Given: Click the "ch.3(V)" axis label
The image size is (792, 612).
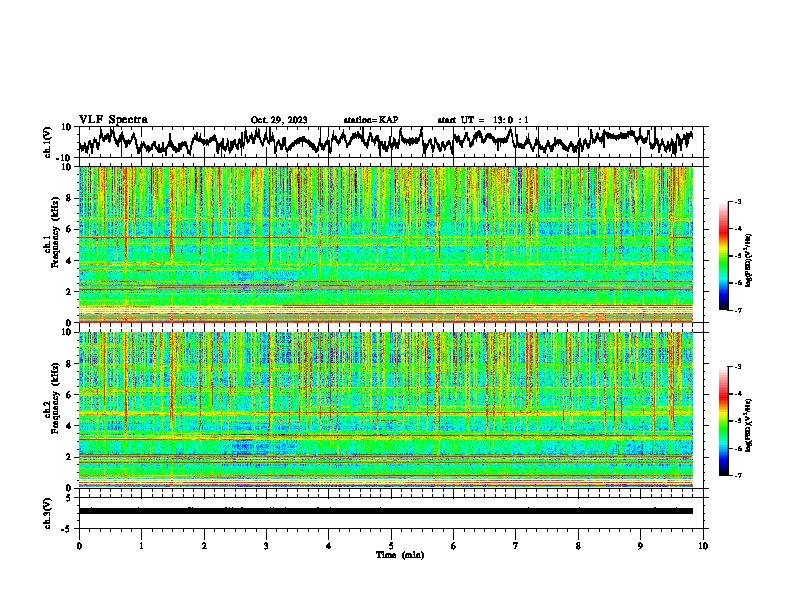Looking at the screenshot, I should click(x=48, y=513).
